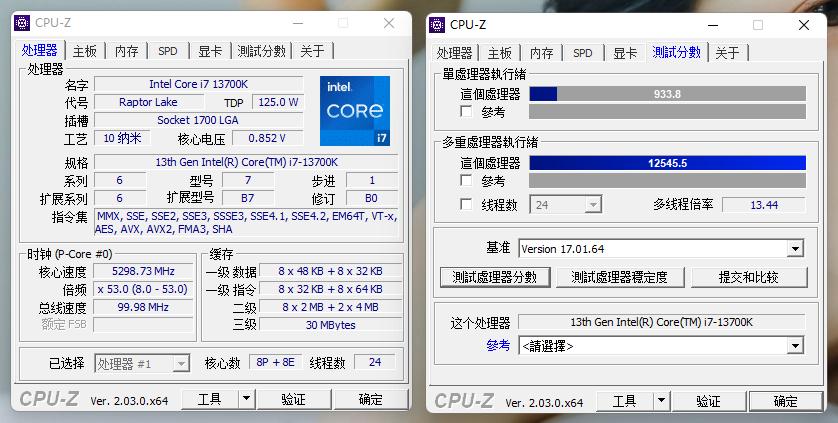Click CPU-Z app icon in left window title bar

(22, 23)
